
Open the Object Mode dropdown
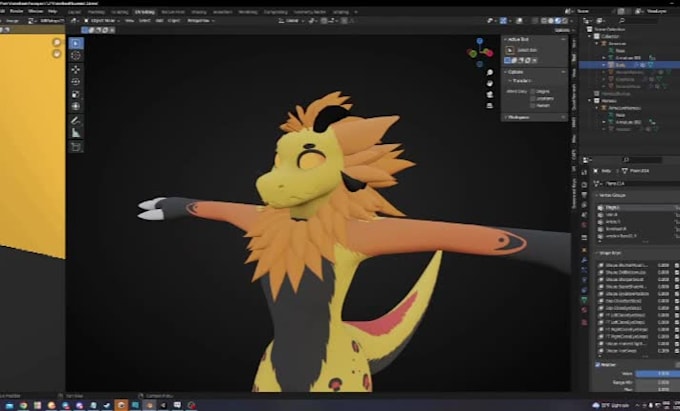point(102,20)
